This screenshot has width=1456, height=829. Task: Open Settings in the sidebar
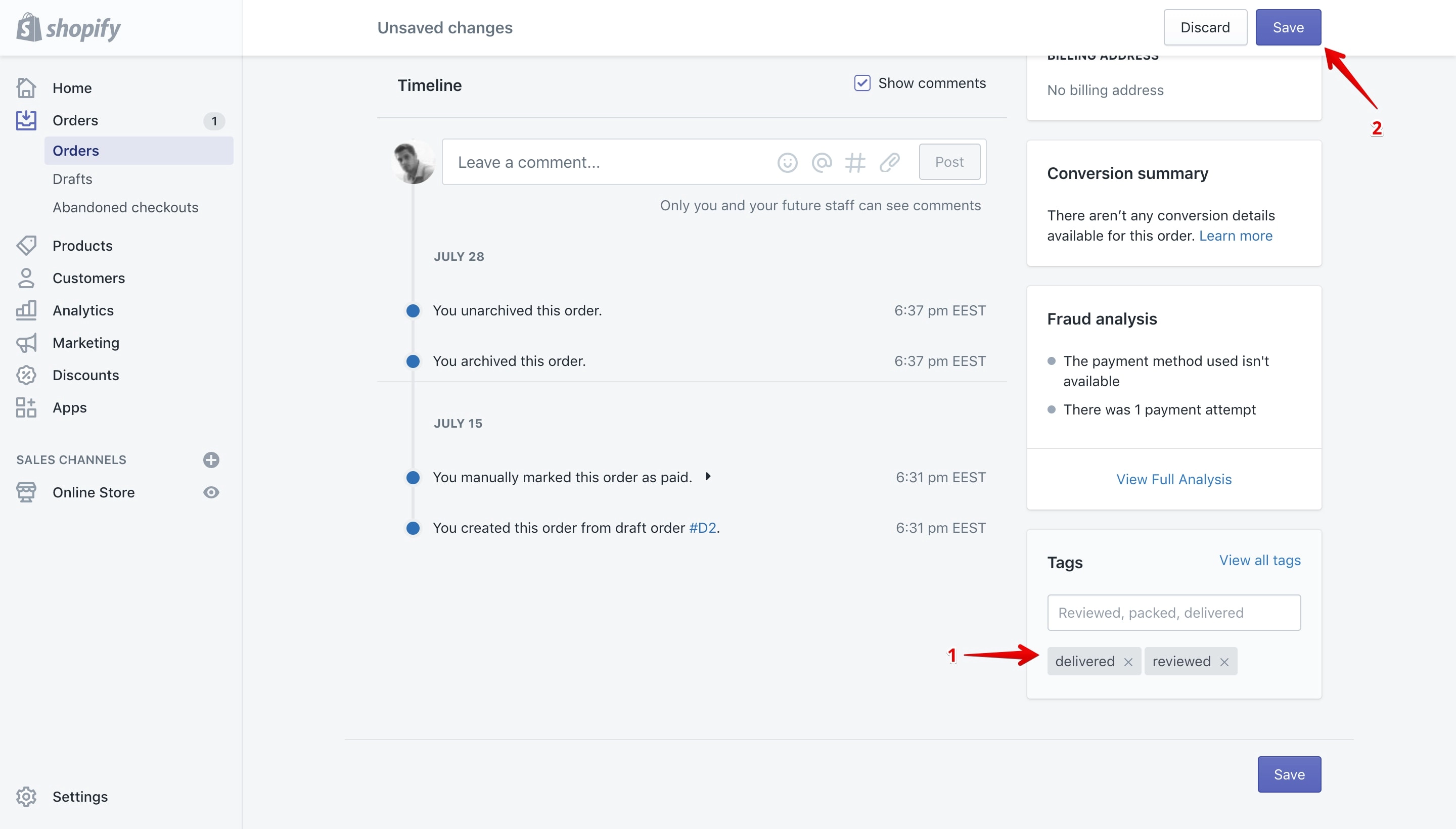point(80,797)
